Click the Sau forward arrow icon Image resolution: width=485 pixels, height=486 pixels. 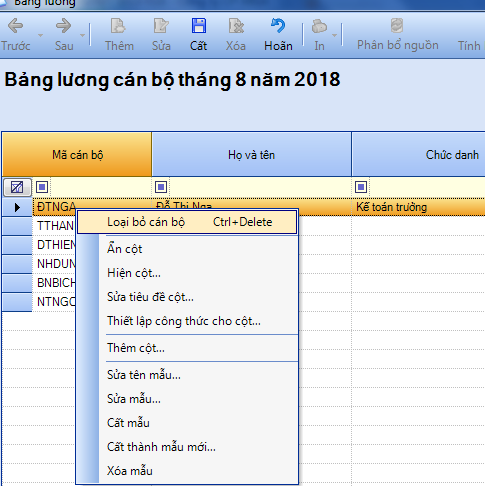63,26
